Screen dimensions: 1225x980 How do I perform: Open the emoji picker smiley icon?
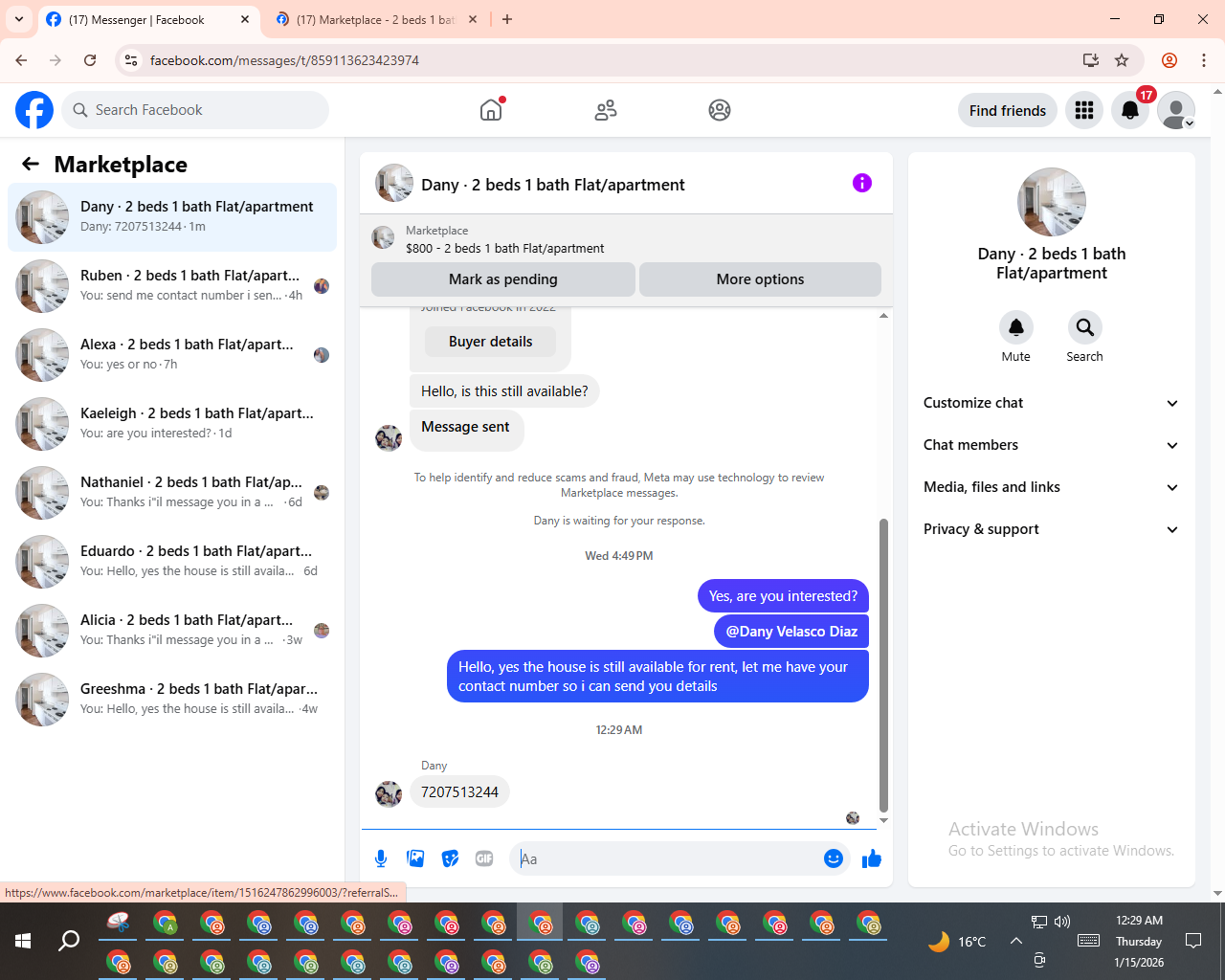pos(834,858)
